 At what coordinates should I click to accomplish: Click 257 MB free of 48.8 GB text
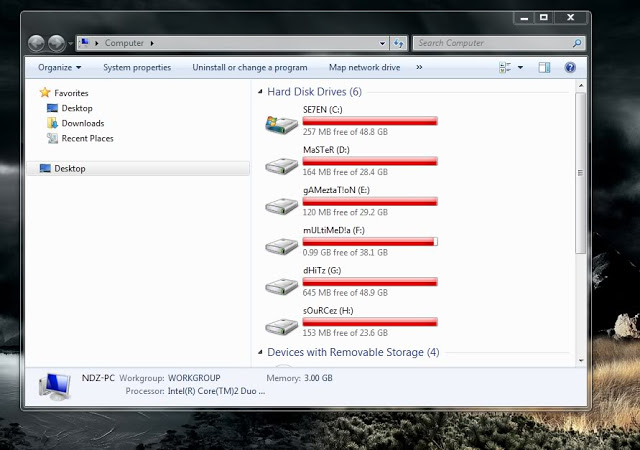coord(345,132)
